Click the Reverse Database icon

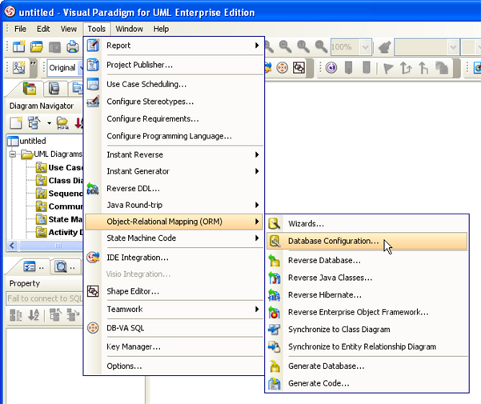(274, 260)
